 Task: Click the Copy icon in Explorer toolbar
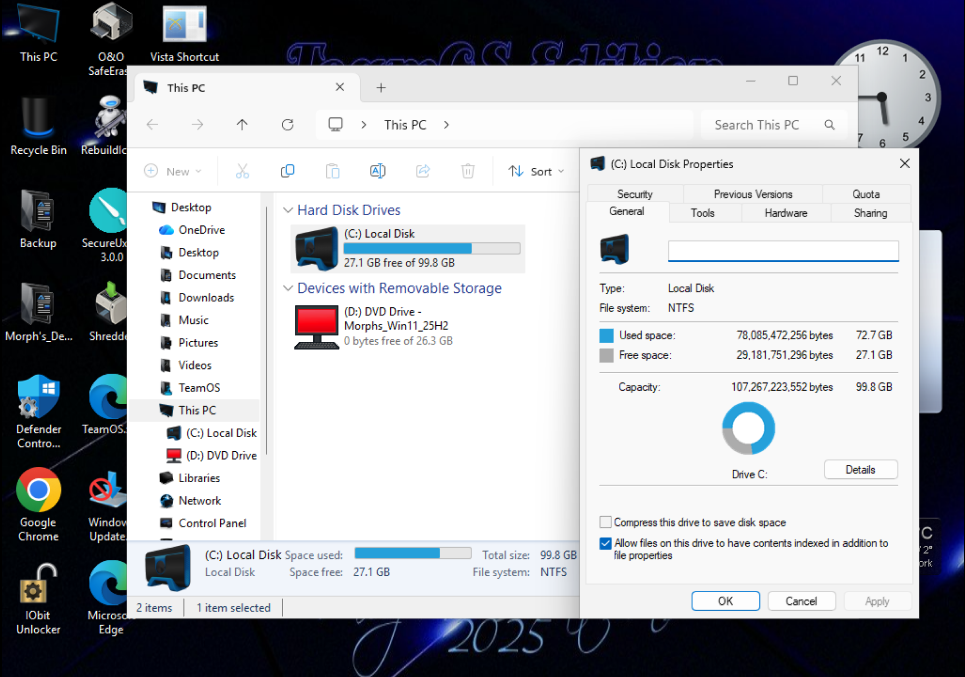coord(287,171)
